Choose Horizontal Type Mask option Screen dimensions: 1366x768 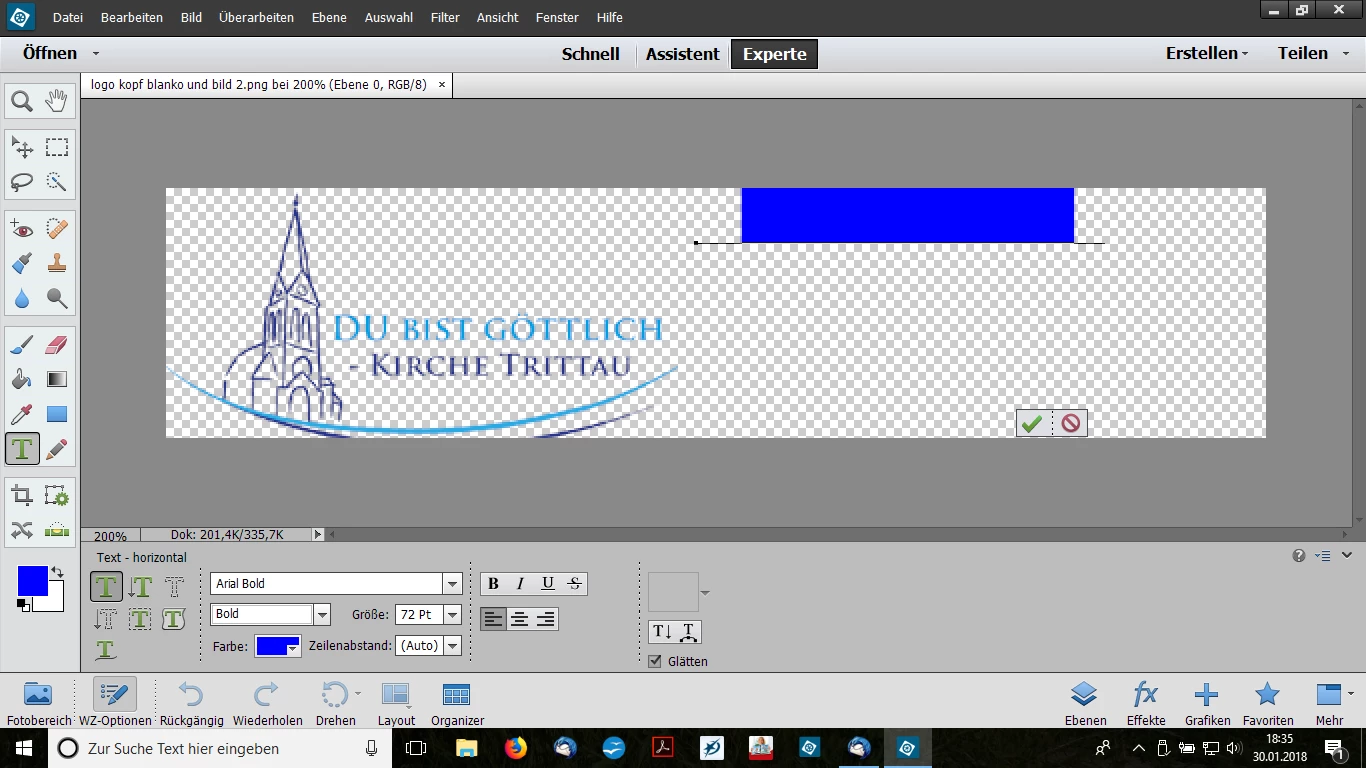pyautogui.click(x=174, y=587)
